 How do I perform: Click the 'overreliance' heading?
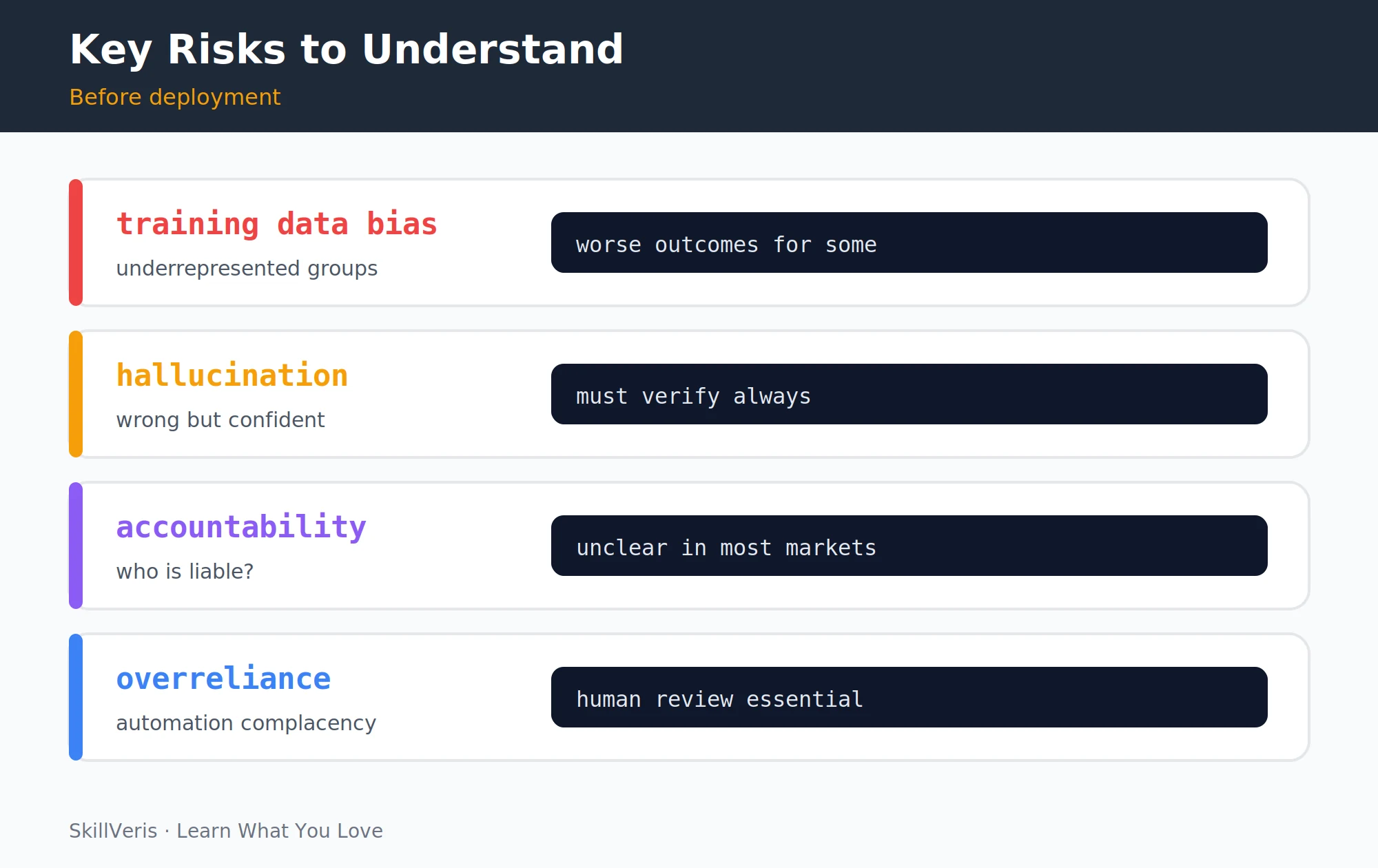(223, 679)
